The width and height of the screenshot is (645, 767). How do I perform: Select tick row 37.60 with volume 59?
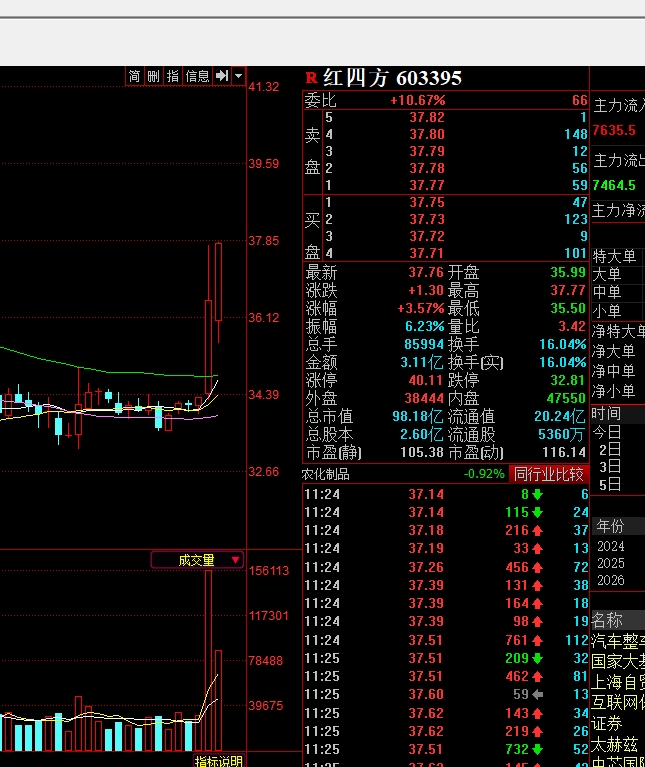click(x=445, y=694)
